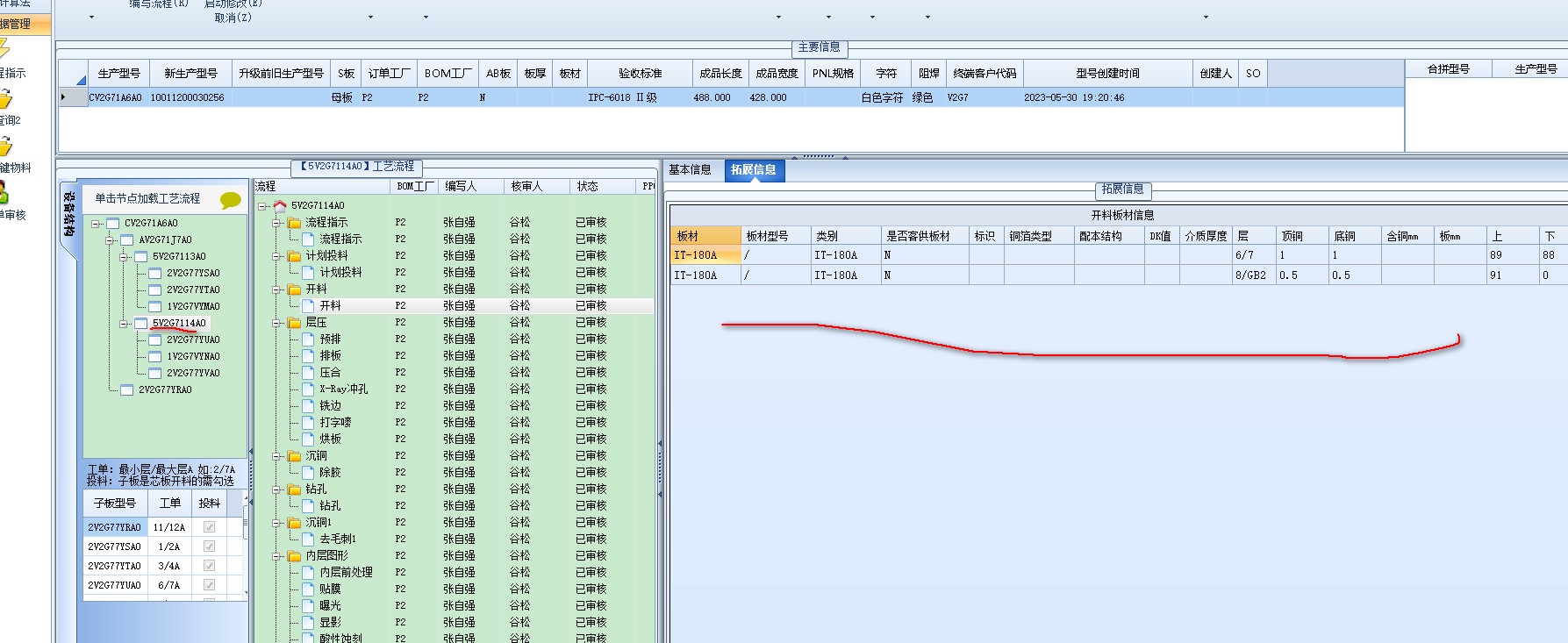Toggle 投料 checkbox for row 2V2G77YRA0
Screen dimensions: 1568x643
(209, 527)
